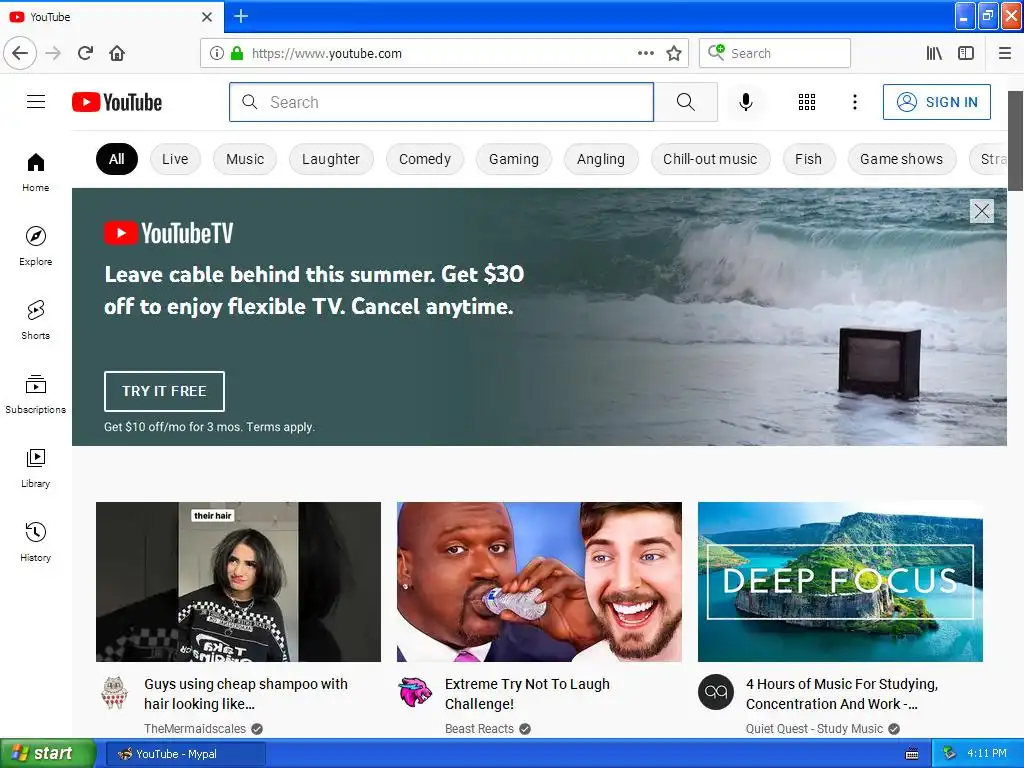The height and width of the screenshot is (768, 1024).
Task: Select the All filter chip
Action: pos(117,159)
